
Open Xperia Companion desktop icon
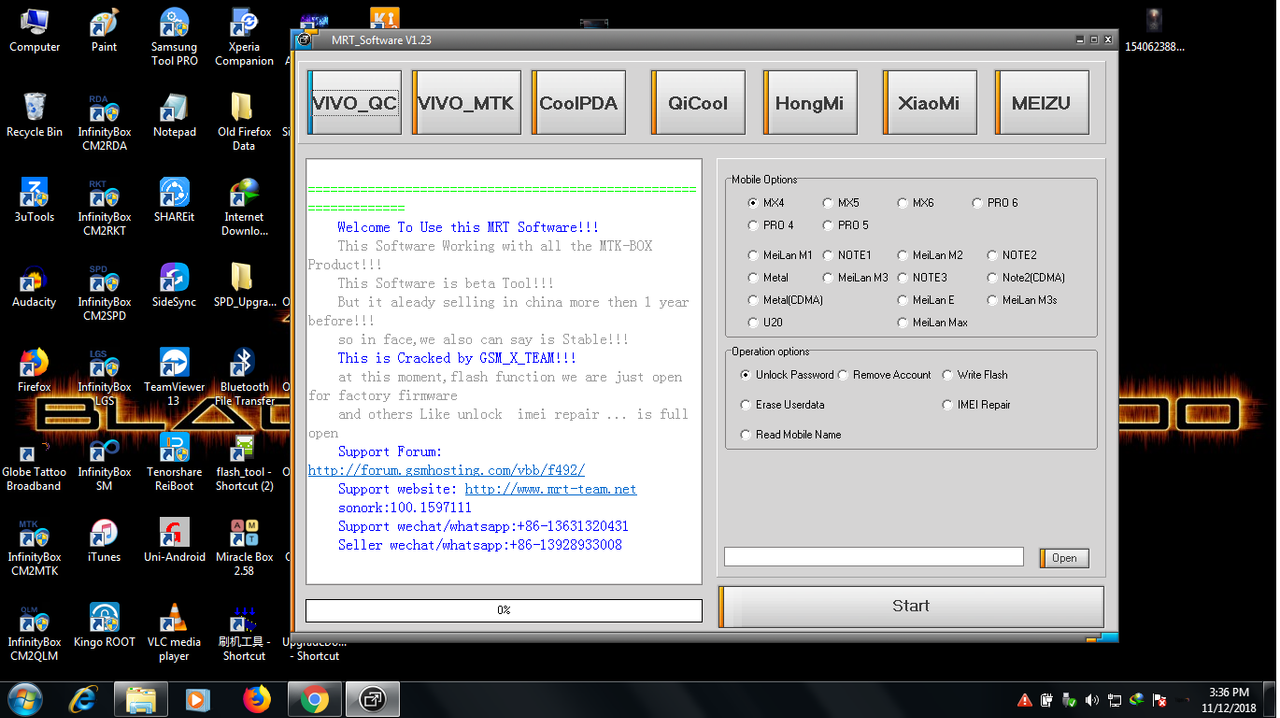pos(244,37)
